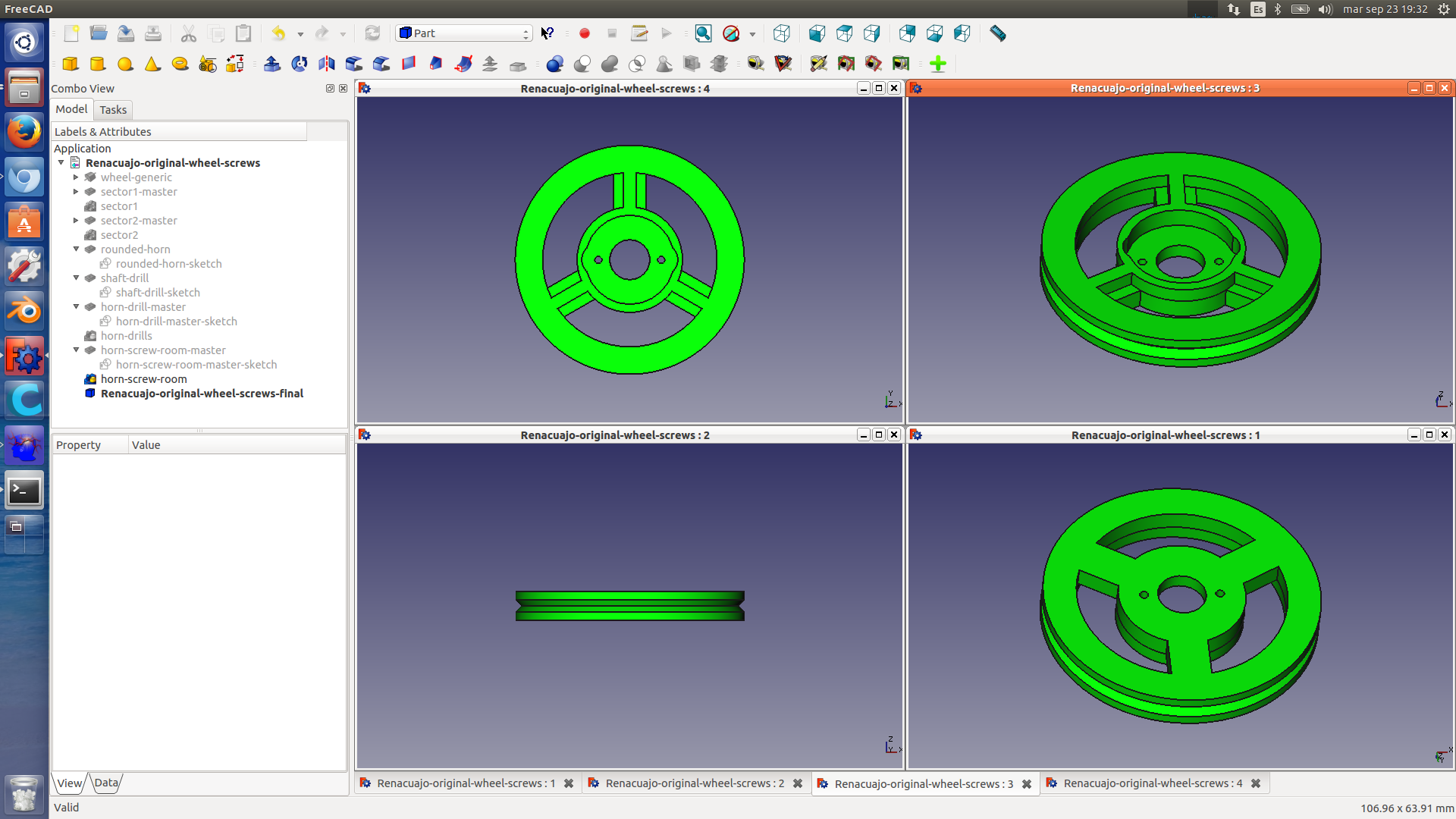Click the measure distance ruler icon
Screen dimensions: 1456x819
[x=997, y=33]
